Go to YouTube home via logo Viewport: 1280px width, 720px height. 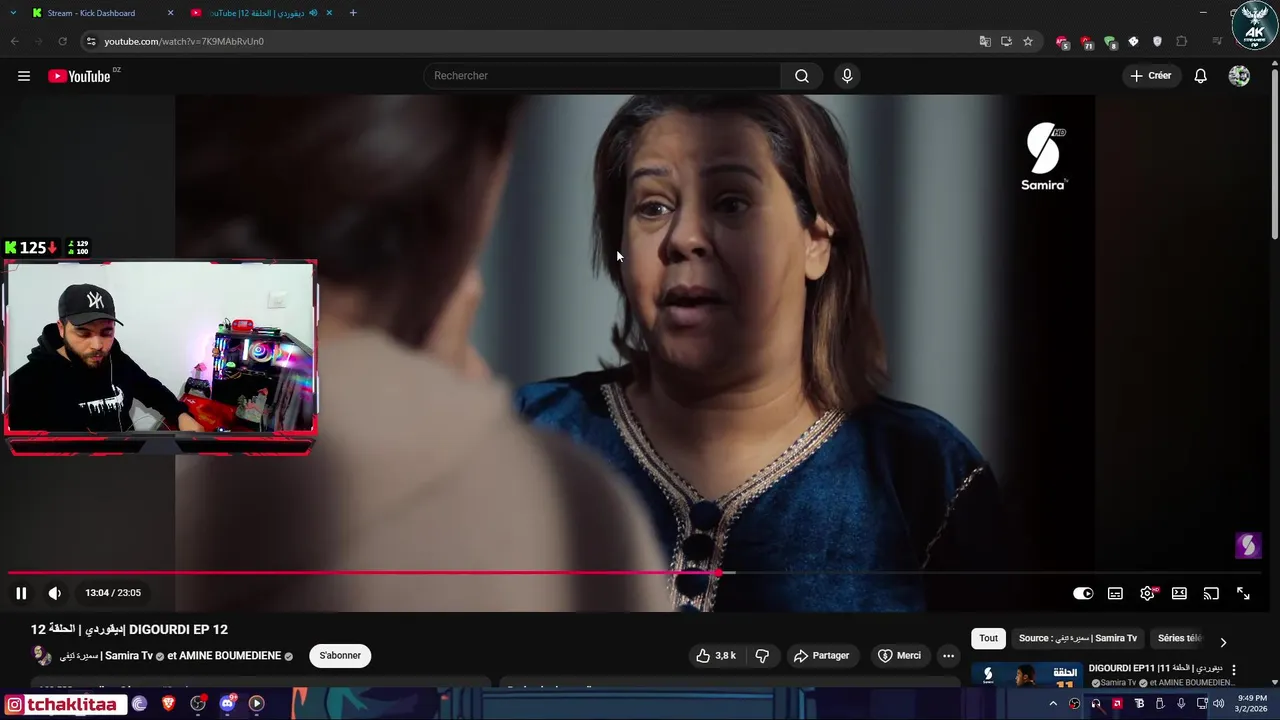[79, 76]
